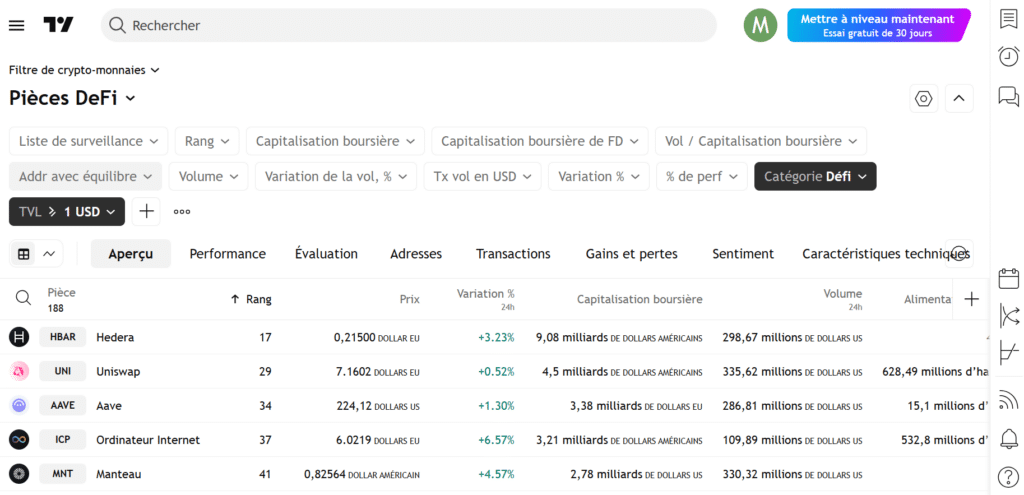
Task: Open the hamburger main menu
Action: (x=16, y=25)
